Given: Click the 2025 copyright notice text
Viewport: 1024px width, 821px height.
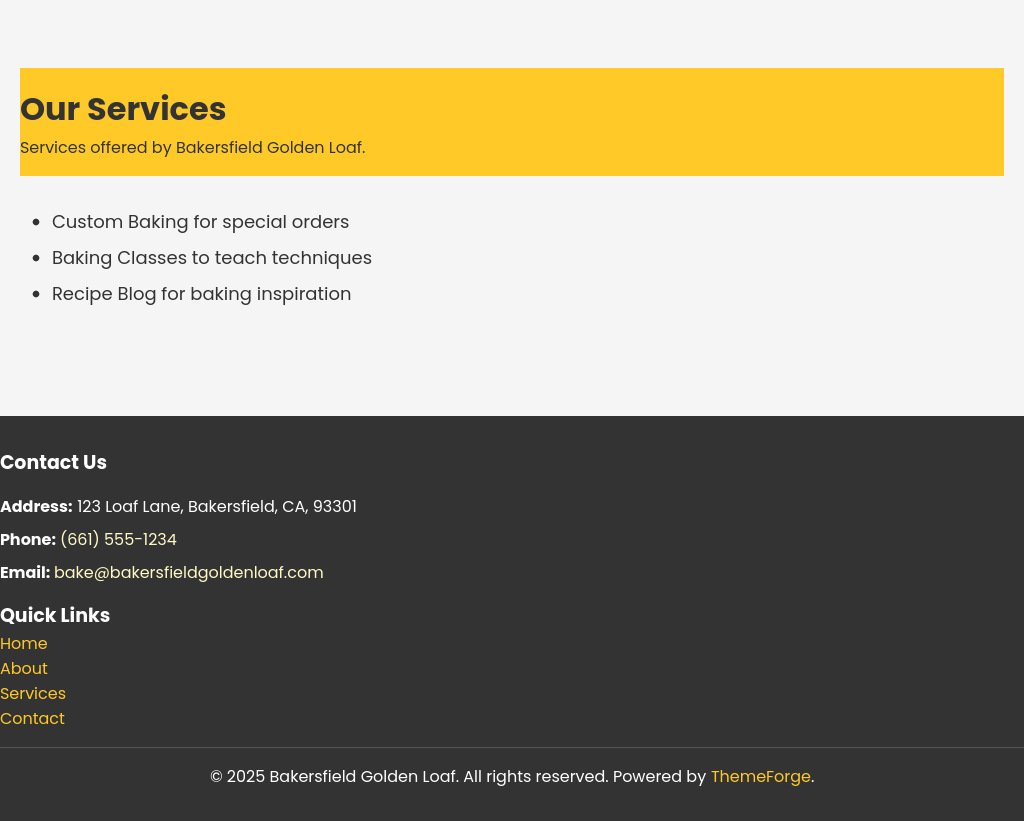Looking at the screenshot, I should 408,777.
